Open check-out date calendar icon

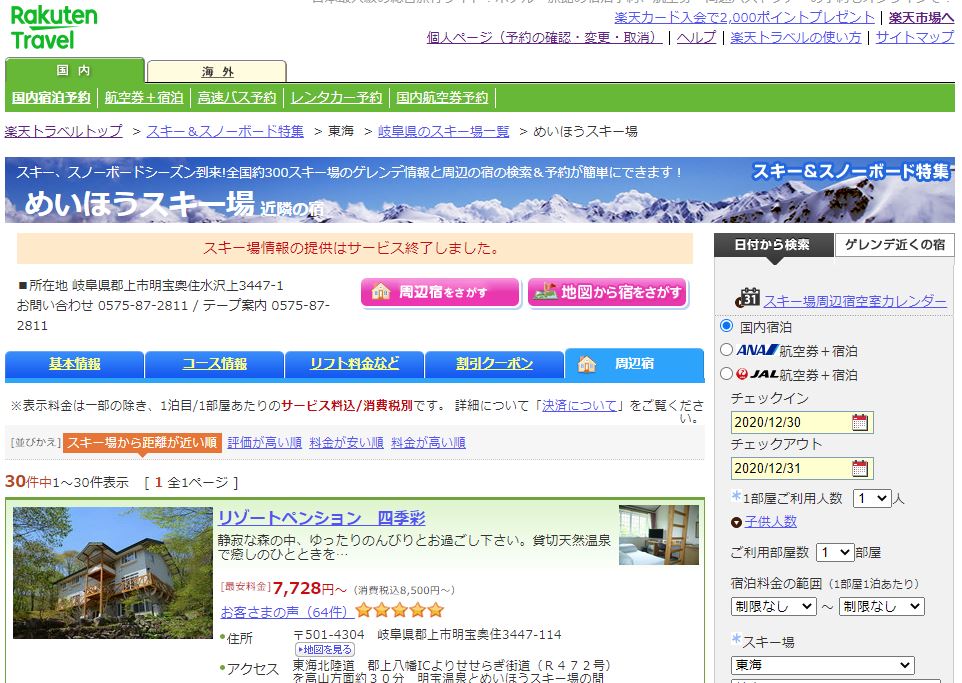[x=860, y=468]
